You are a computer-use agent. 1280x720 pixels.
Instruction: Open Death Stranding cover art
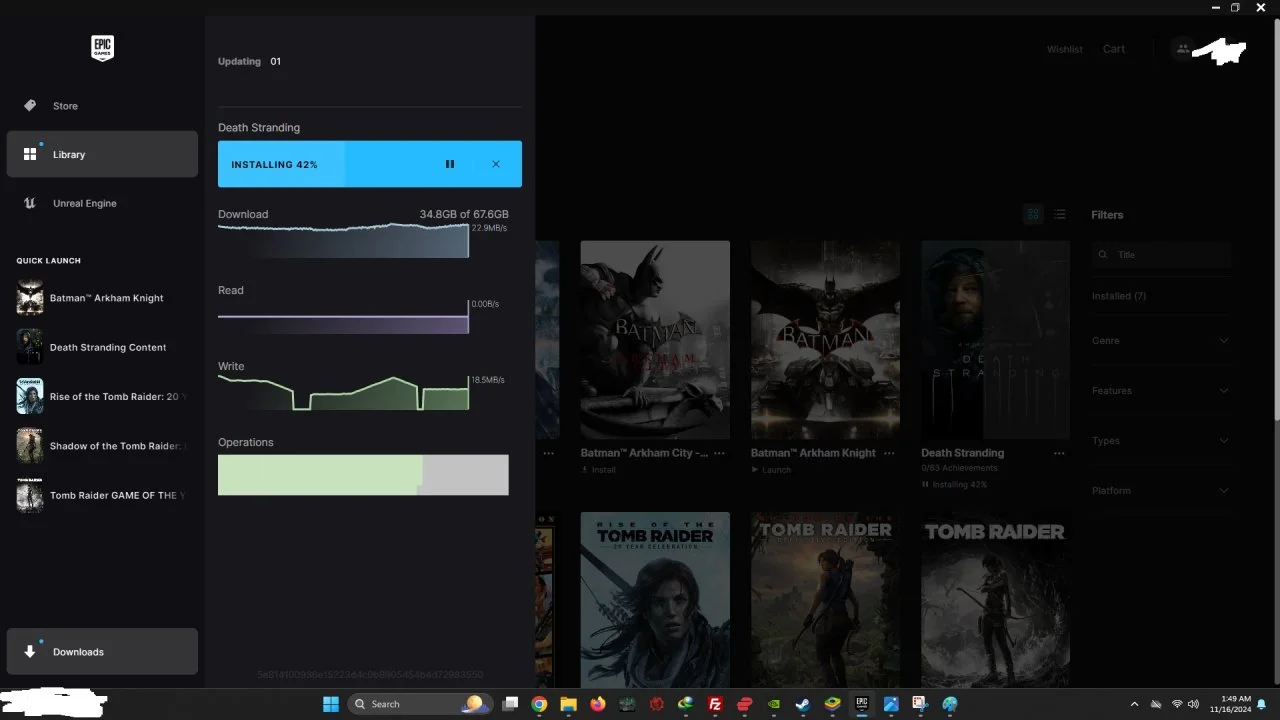coord(995,340)
